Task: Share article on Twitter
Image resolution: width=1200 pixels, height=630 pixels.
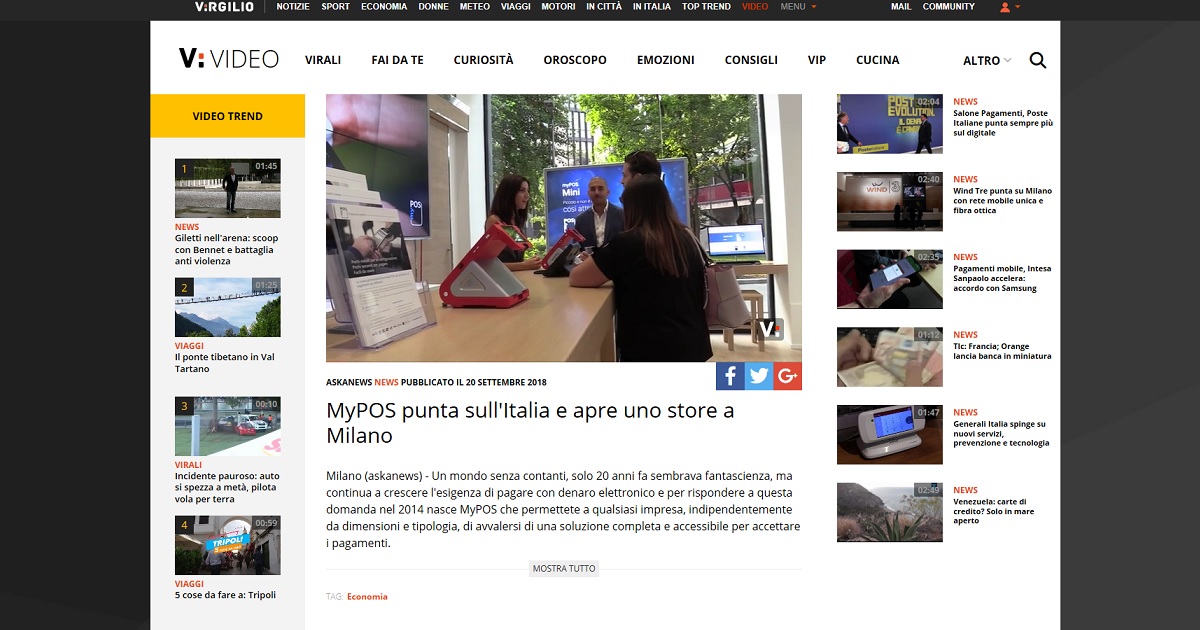Action: [759, 376]
